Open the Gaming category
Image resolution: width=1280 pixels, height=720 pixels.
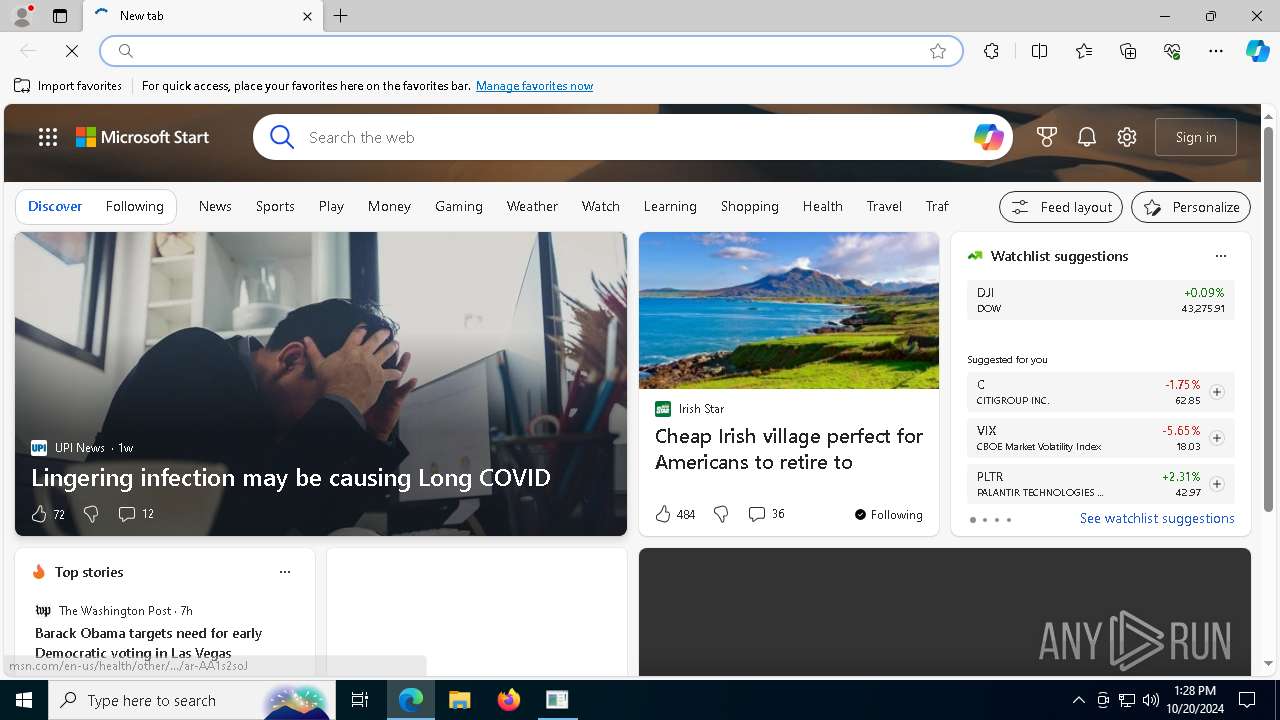point(459,206)
